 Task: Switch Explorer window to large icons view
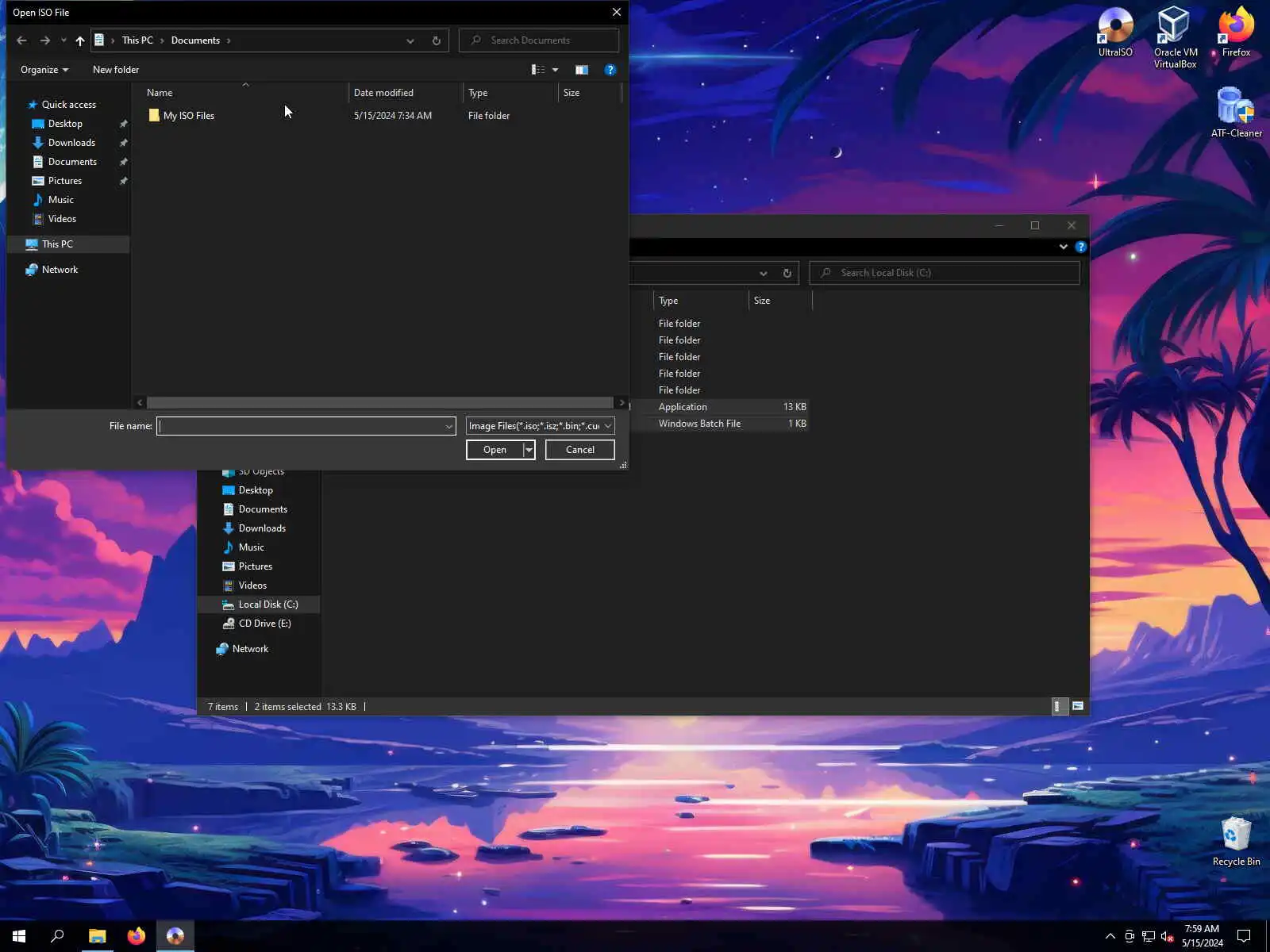click(x=1078, y=706)
